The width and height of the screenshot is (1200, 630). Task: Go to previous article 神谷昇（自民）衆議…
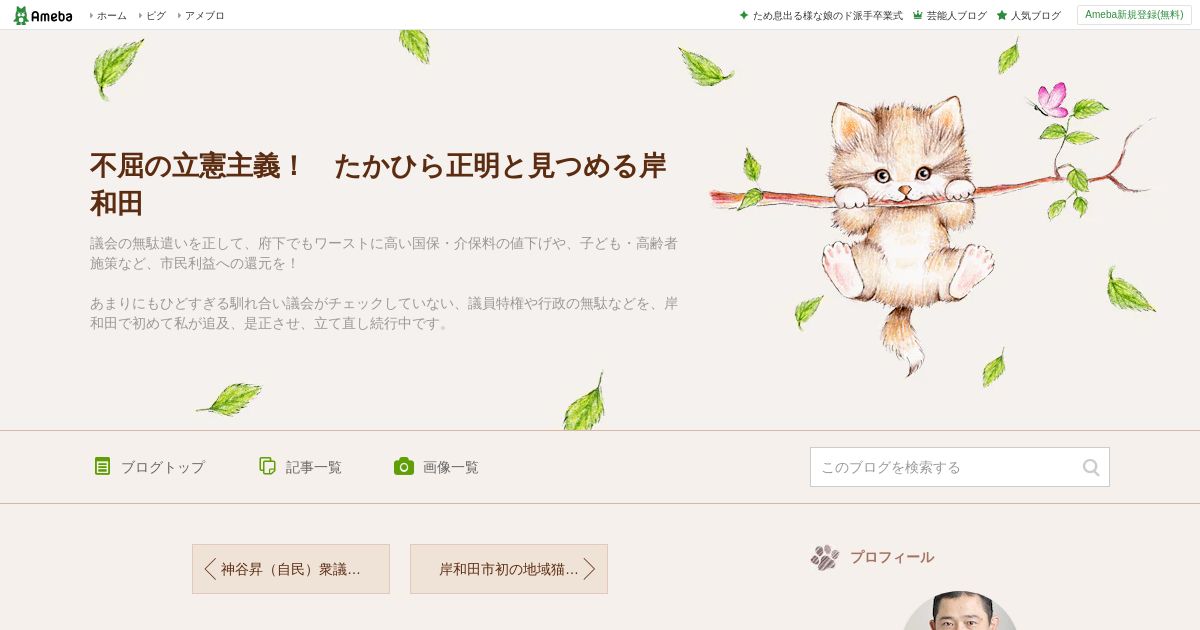pos(291,569)
